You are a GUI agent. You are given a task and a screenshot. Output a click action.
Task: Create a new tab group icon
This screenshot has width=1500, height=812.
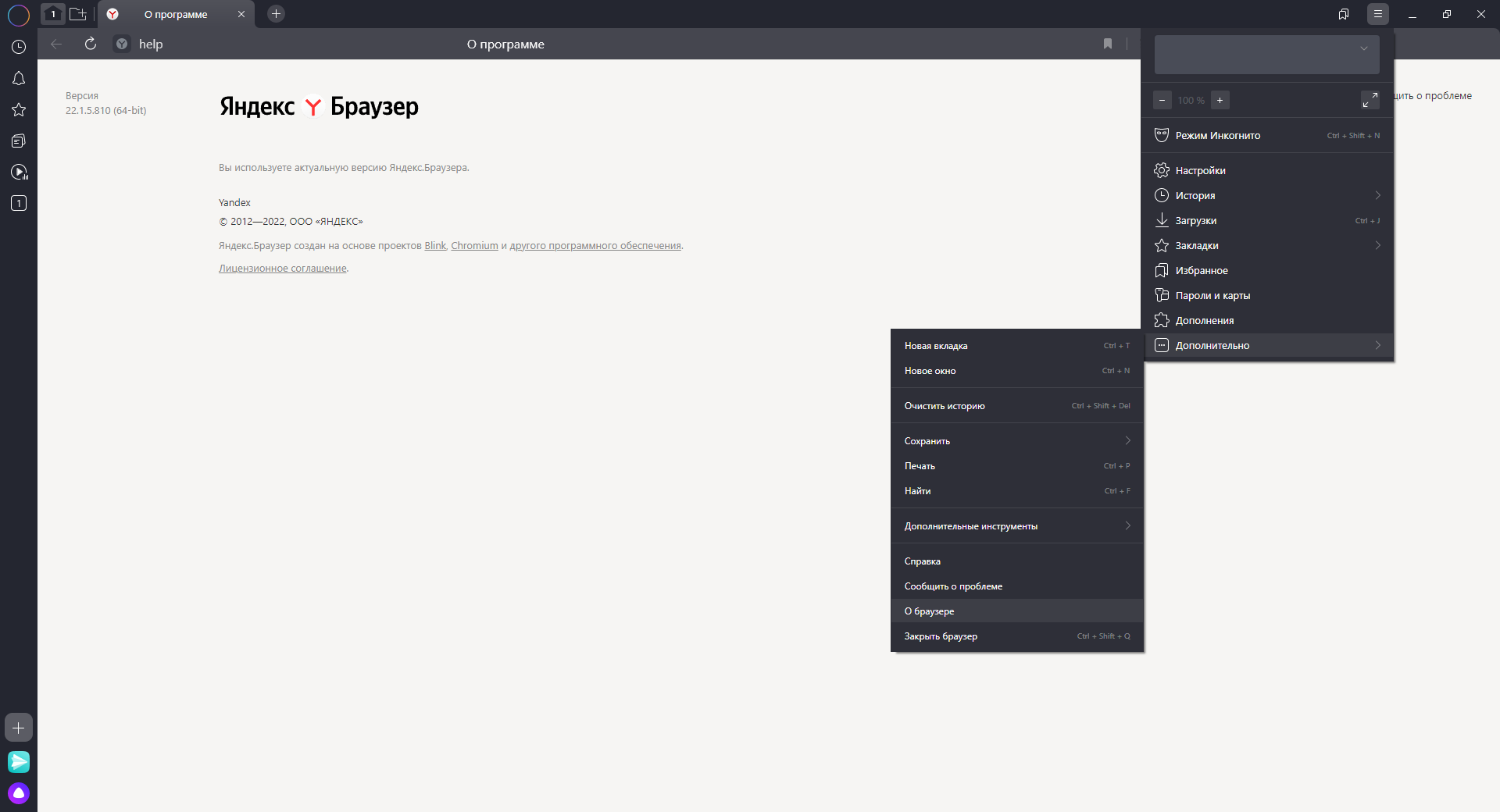pos(77,13)
